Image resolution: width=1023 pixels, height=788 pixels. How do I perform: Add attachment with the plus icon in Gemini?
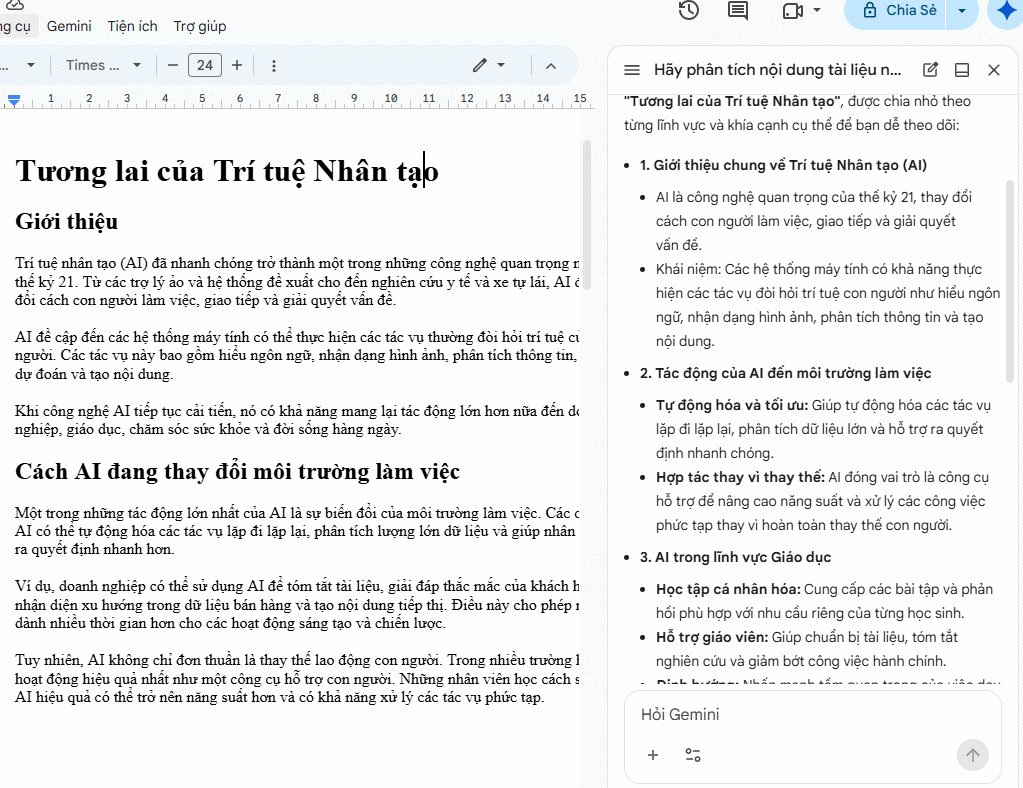tap(652, 755)
